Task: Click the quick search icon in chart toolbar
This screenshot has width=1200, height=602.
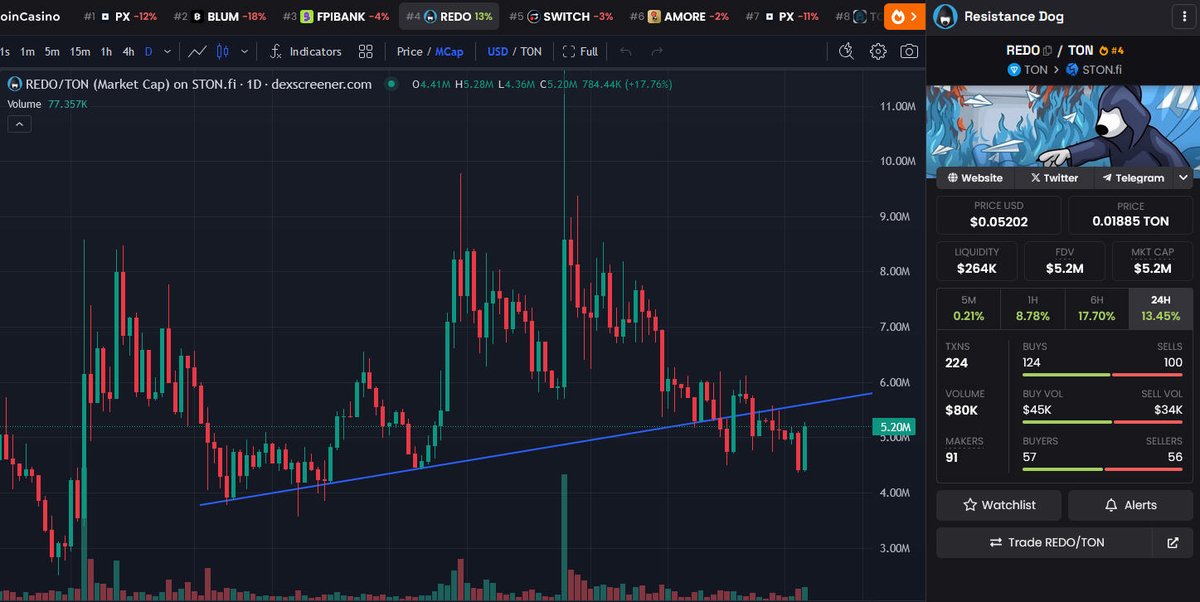Action: (x=846, y=51)
